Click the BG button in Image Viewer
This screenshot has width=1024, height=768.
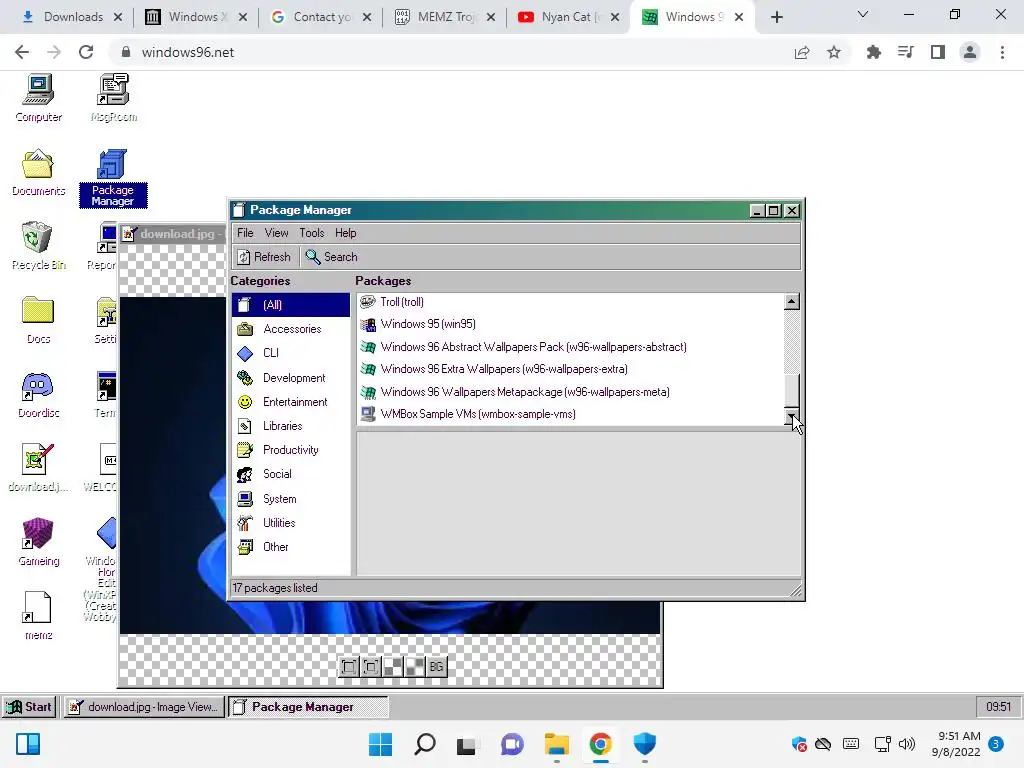pos(436,667)
